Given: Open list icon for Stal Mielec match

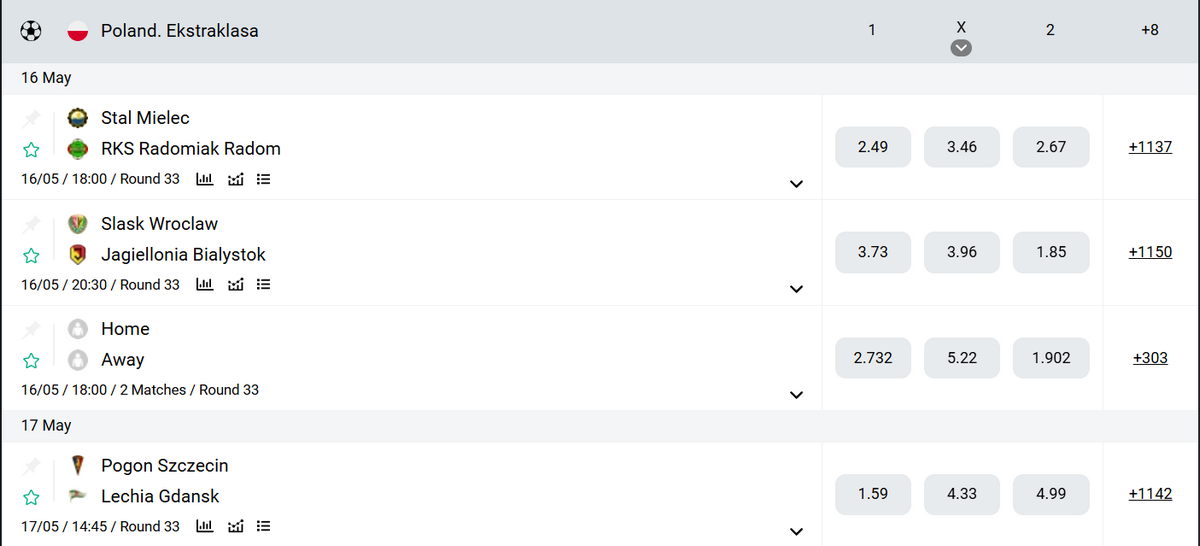Looking at the screenshot, I should tap(264, 179).
